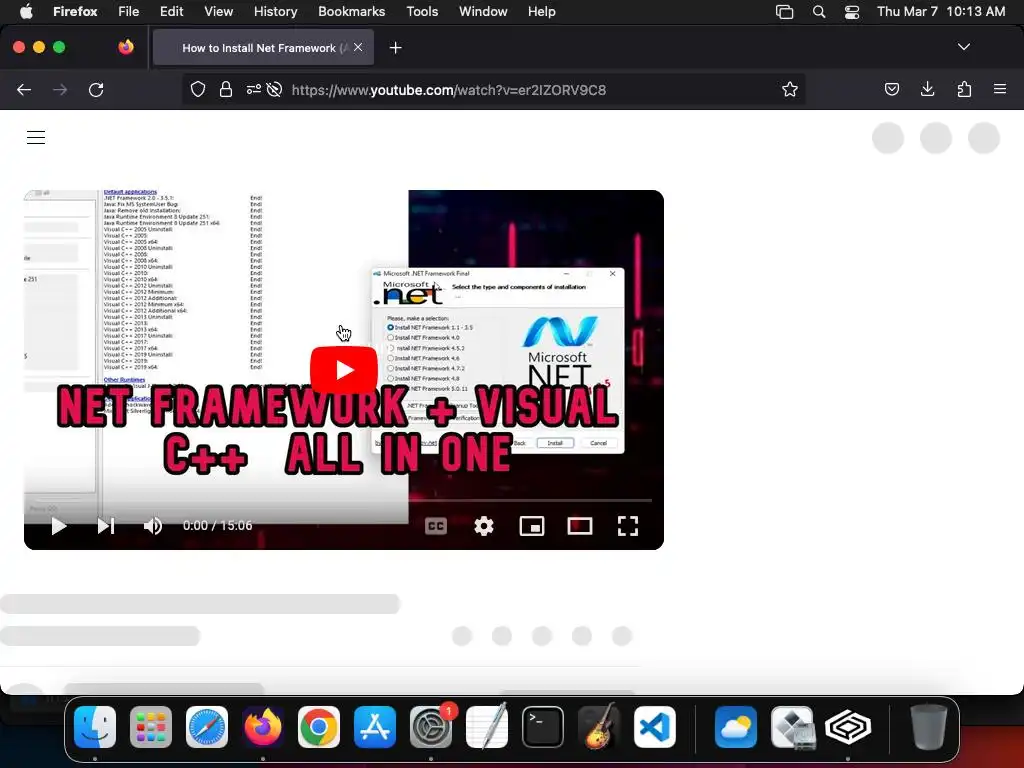Open the Tools menu
This screenshot has height=768, width=1024.
[422, 11]
